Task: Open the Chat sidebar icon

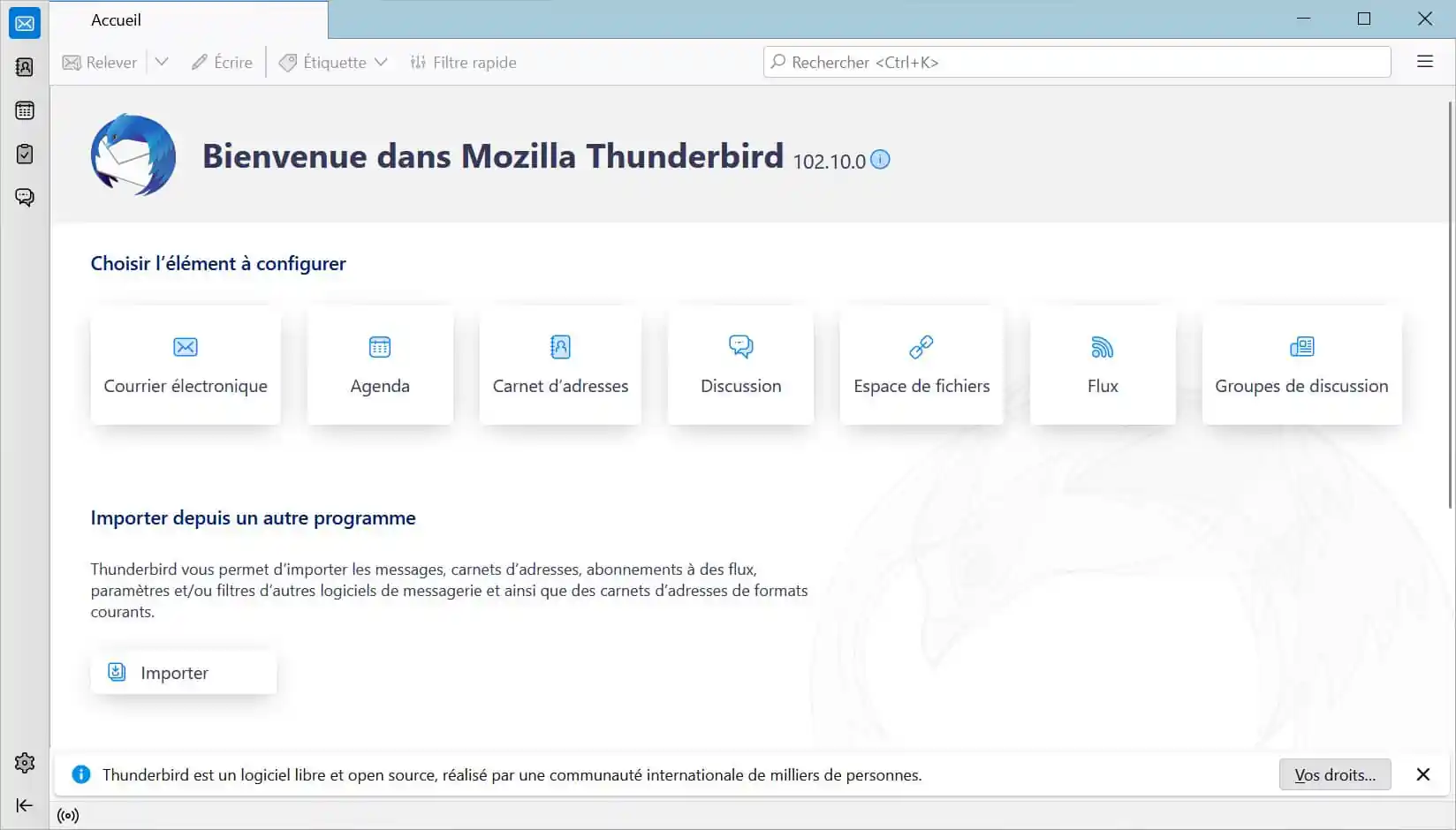Action: [x=25, y=197]
